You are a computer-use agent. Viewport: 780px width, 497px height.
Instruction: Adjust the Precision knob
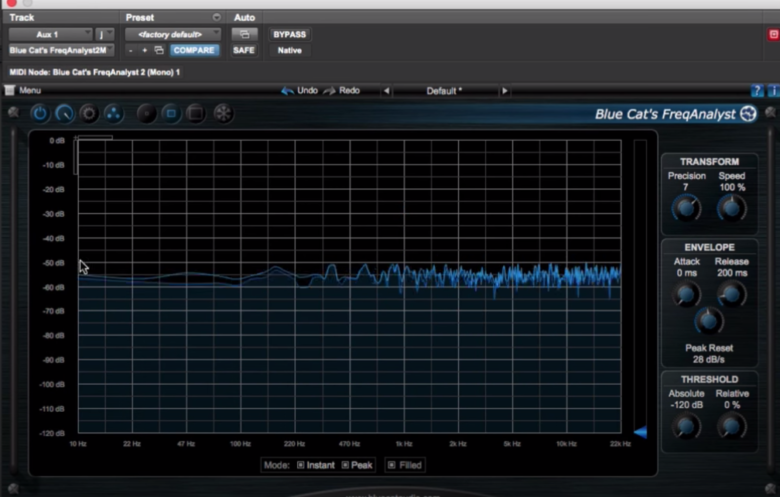click(686, 208)
